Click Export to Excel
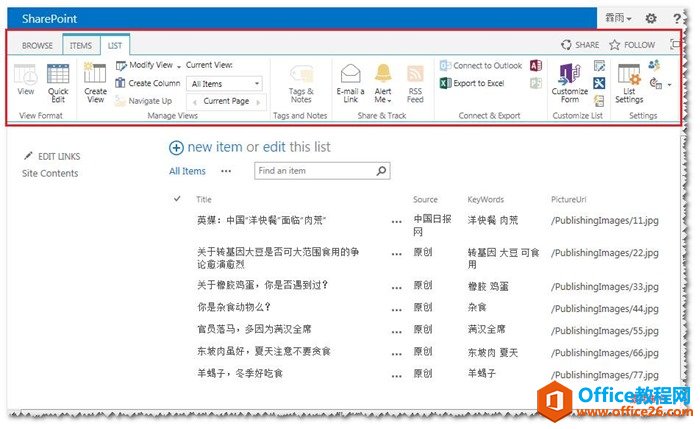The height and width of the screenshot is (429, 700). tap(472, 83)
